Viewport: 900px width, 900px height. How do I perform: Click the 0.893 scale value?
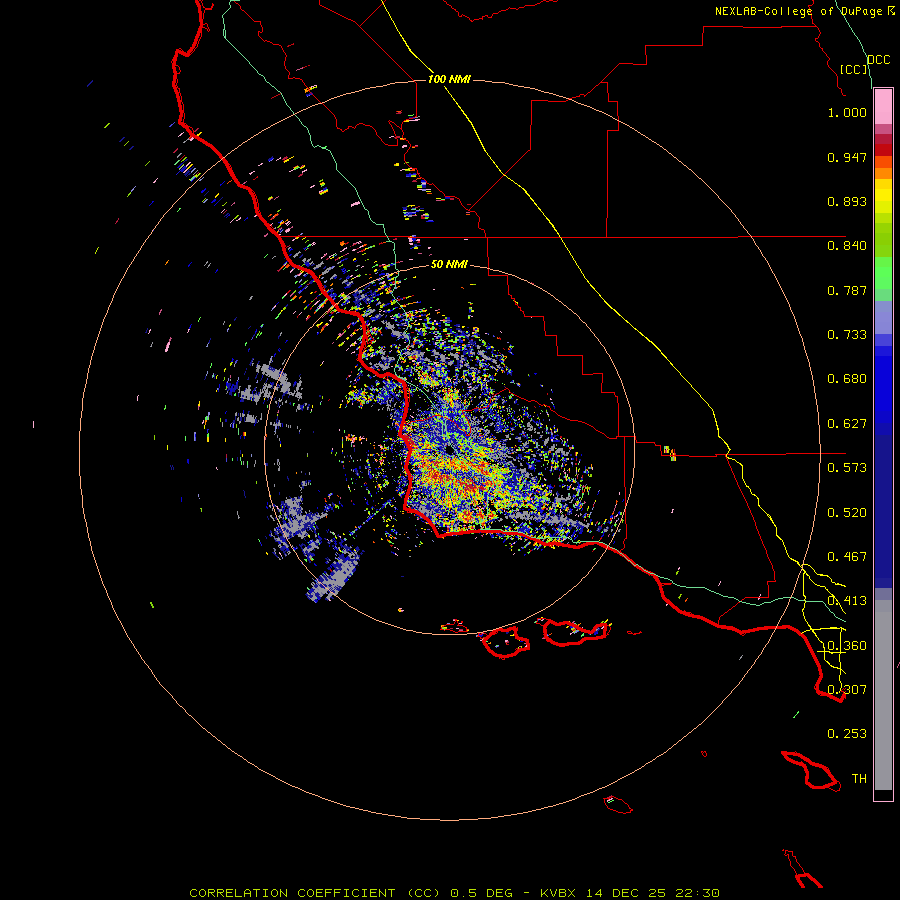tap(847, 201)
